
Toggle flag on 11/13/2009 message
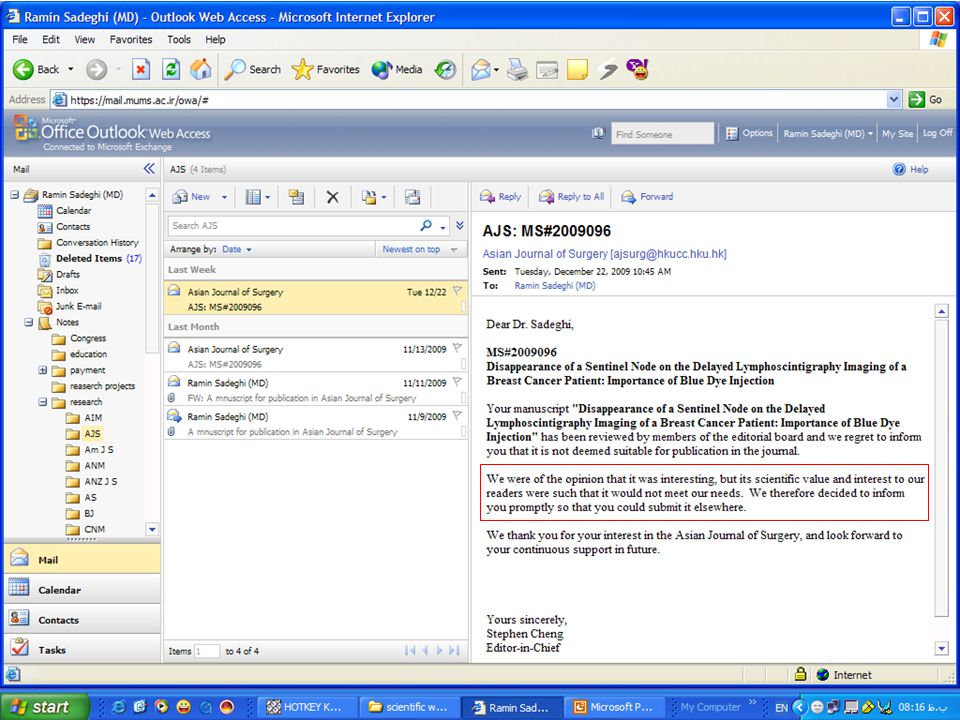point(457,348)
